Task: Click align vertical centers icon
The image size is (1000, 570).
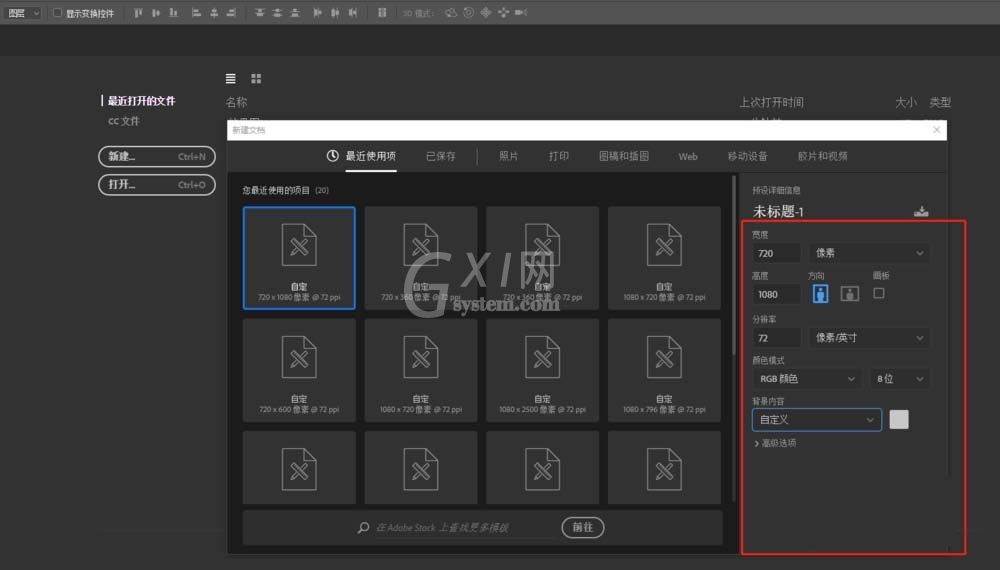Action: [x=156, y=13]
